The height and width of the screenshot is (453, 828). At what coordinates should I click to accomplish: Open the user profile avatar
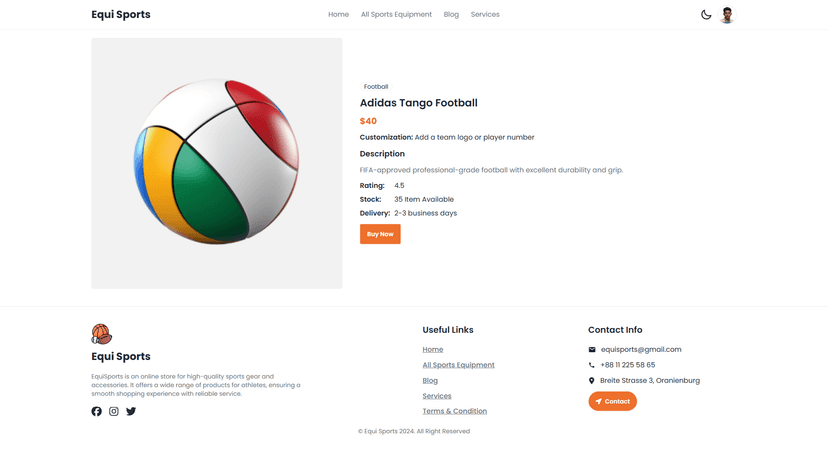click(x=727, y=15)
